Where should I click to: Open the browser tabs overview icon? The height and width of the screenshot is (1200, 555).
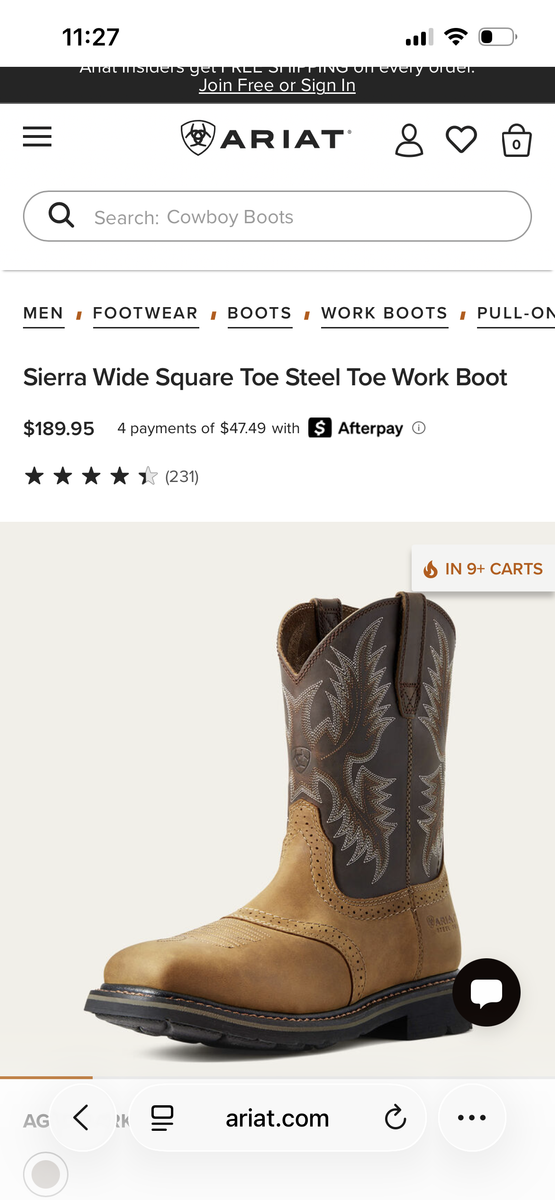162,1117
